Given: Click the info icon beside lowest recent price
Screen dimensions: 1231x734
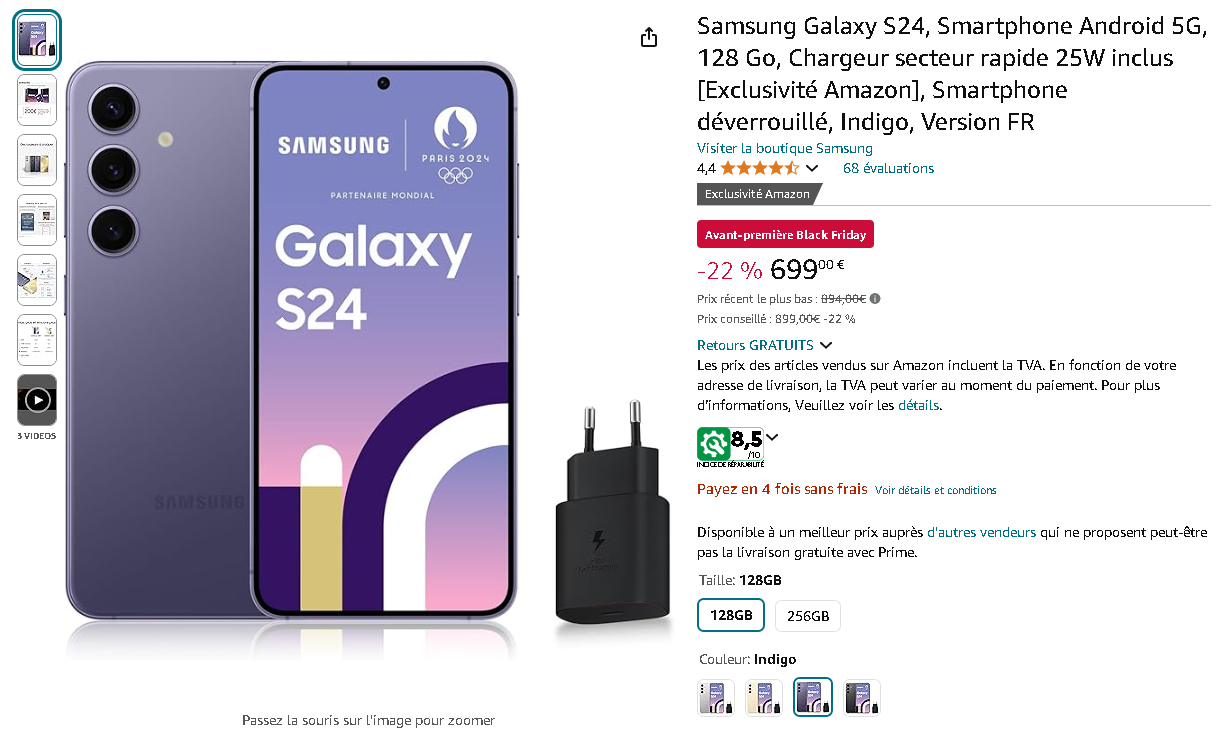Looking at the screenshot, I should click(x=875, y=298).
